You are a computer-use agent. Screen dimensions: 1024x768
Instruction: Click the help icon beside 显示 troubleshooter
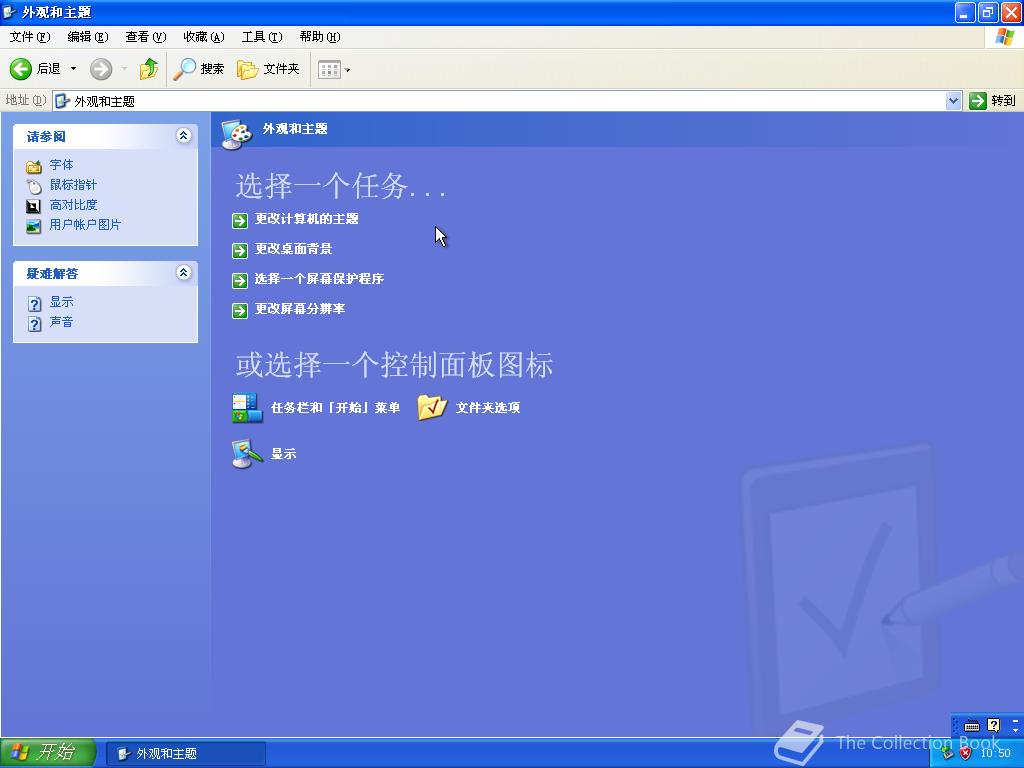tap(35, 303)
